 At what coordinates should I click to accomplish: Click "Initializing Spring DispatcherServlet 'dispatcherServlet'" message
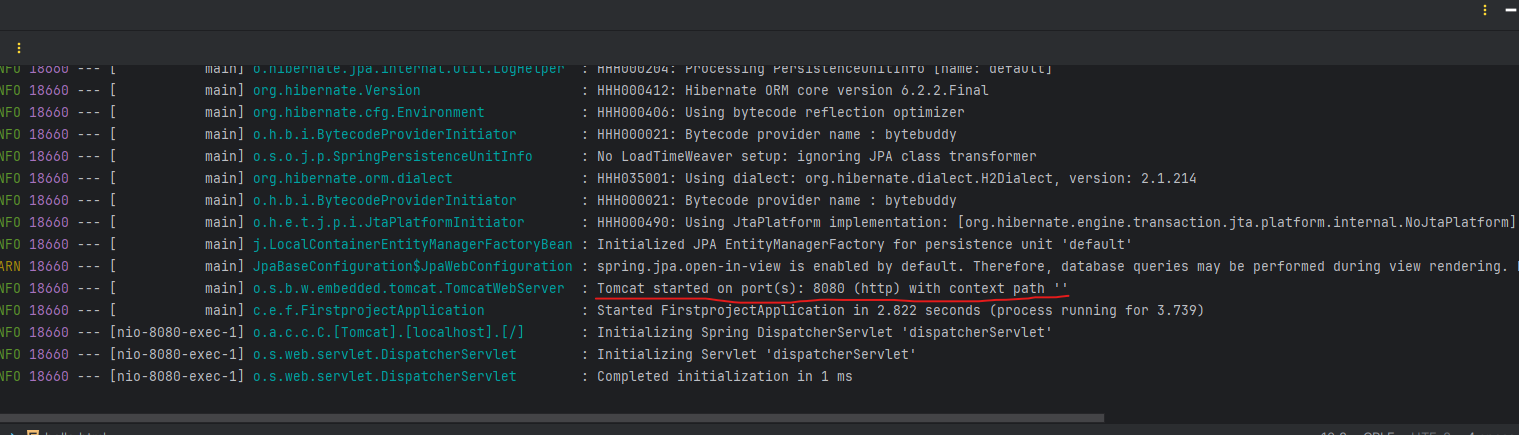pyautogui.click(x=824, y=332)
